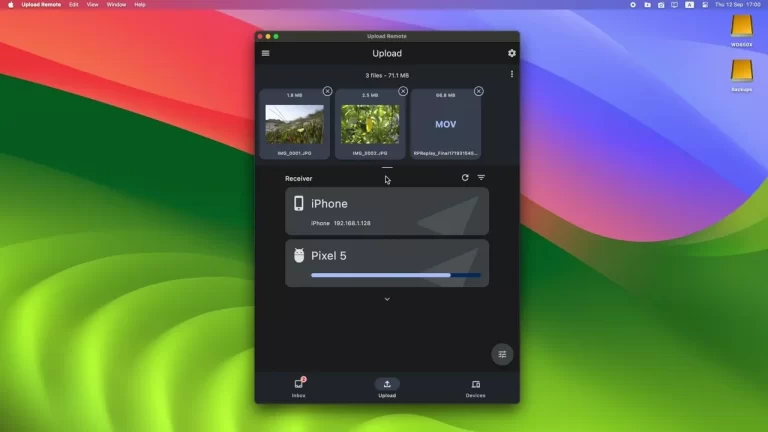Viewport: 768px width, 432px height.
Task: Select the IMG_0002.JPG thumbnail
Action: coord(370,124)
